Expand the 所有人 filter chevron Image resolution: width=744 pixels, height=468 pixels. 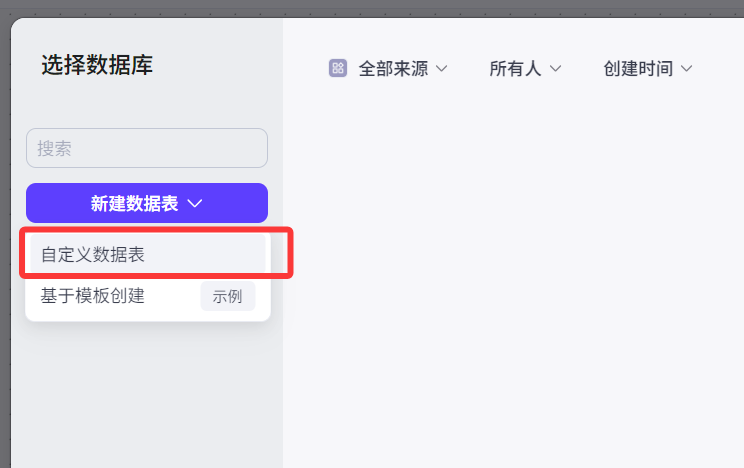pos(555,68)
